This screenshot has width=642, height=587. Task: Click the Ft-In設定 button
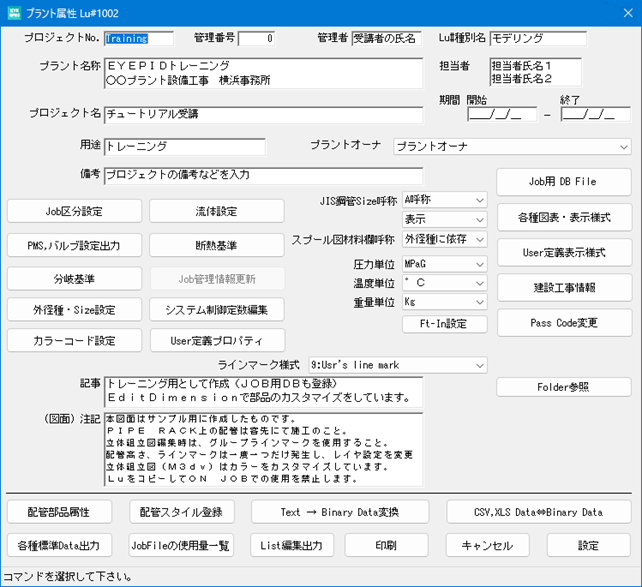pos(445,324)
